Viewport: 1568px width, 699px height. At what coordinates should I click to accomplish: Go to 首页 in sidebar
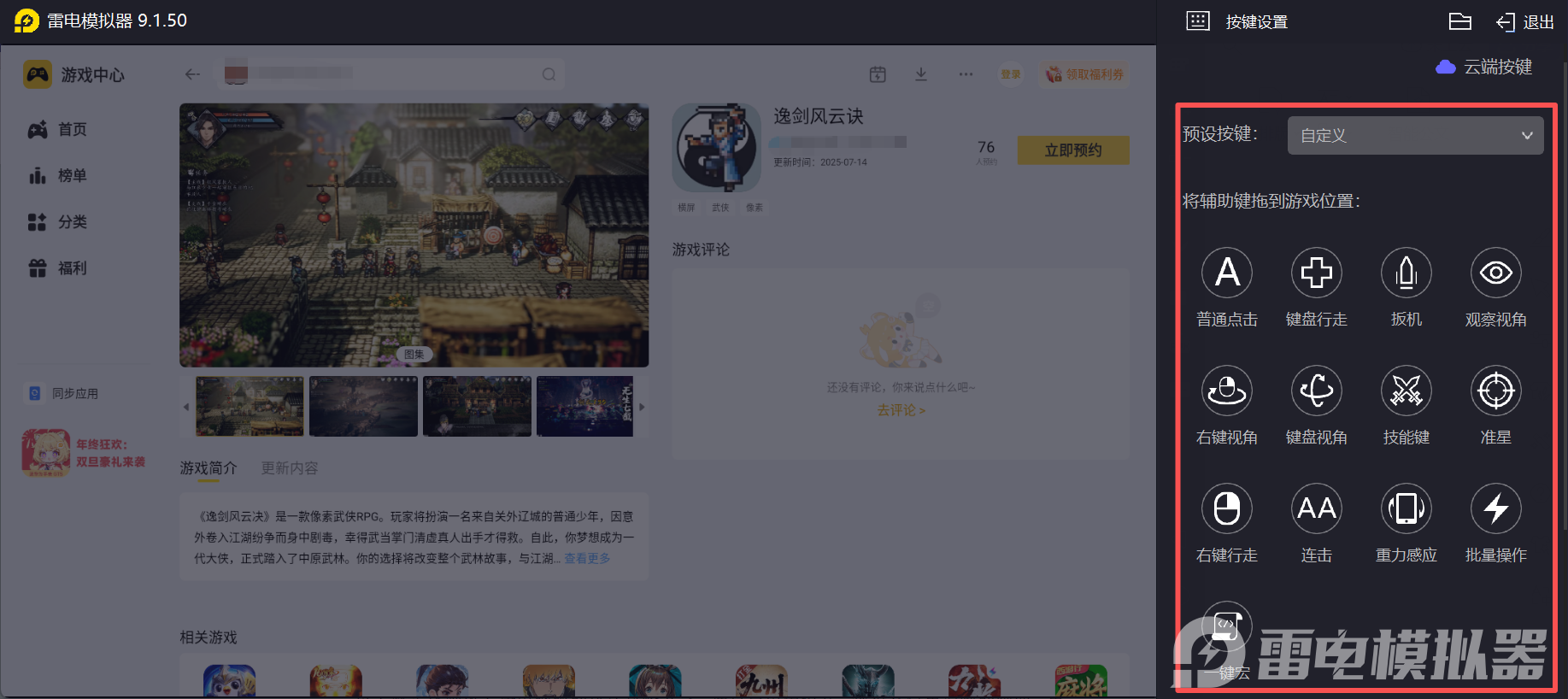click(x=58, y=129)
